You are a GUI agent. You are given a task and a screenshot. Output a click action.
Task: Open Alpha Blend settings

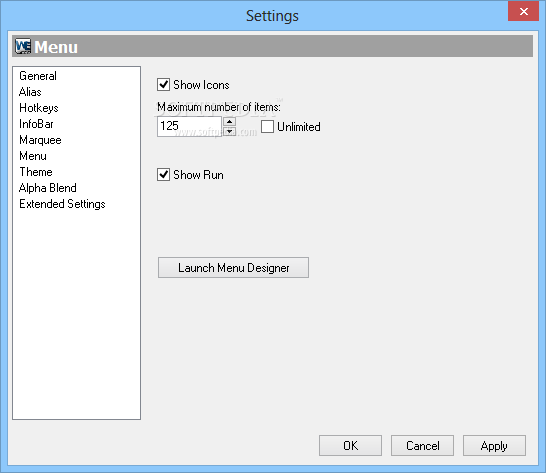click(x=48, y=188)
